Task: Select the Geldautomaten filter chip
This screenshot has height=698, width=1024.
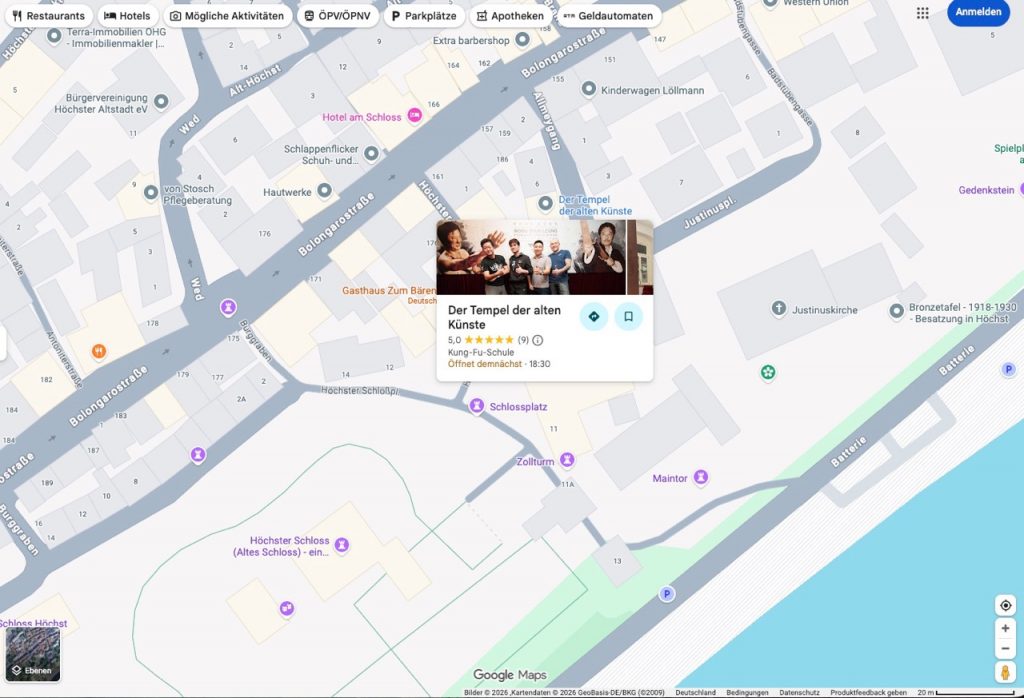Action: click(x=607, y=16)
